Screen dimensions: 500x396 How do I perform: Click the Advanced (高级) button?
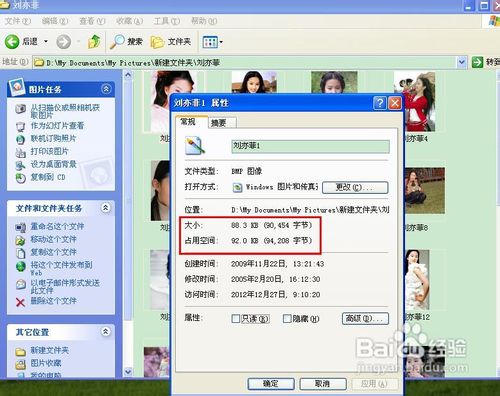(x=365, y=318)
